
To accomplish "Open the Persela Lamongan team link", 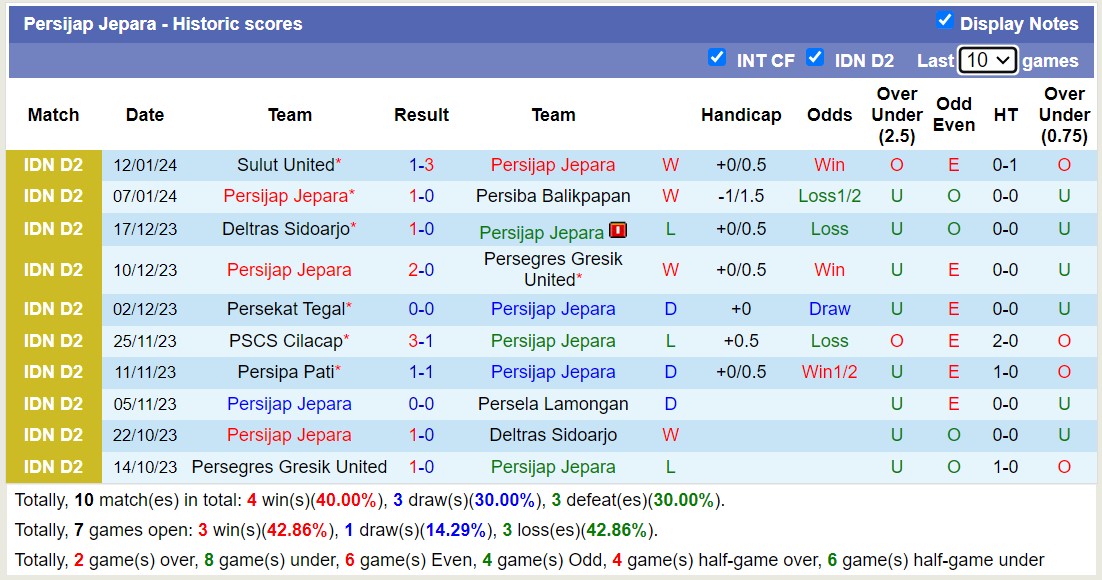I will pos(553,404).
